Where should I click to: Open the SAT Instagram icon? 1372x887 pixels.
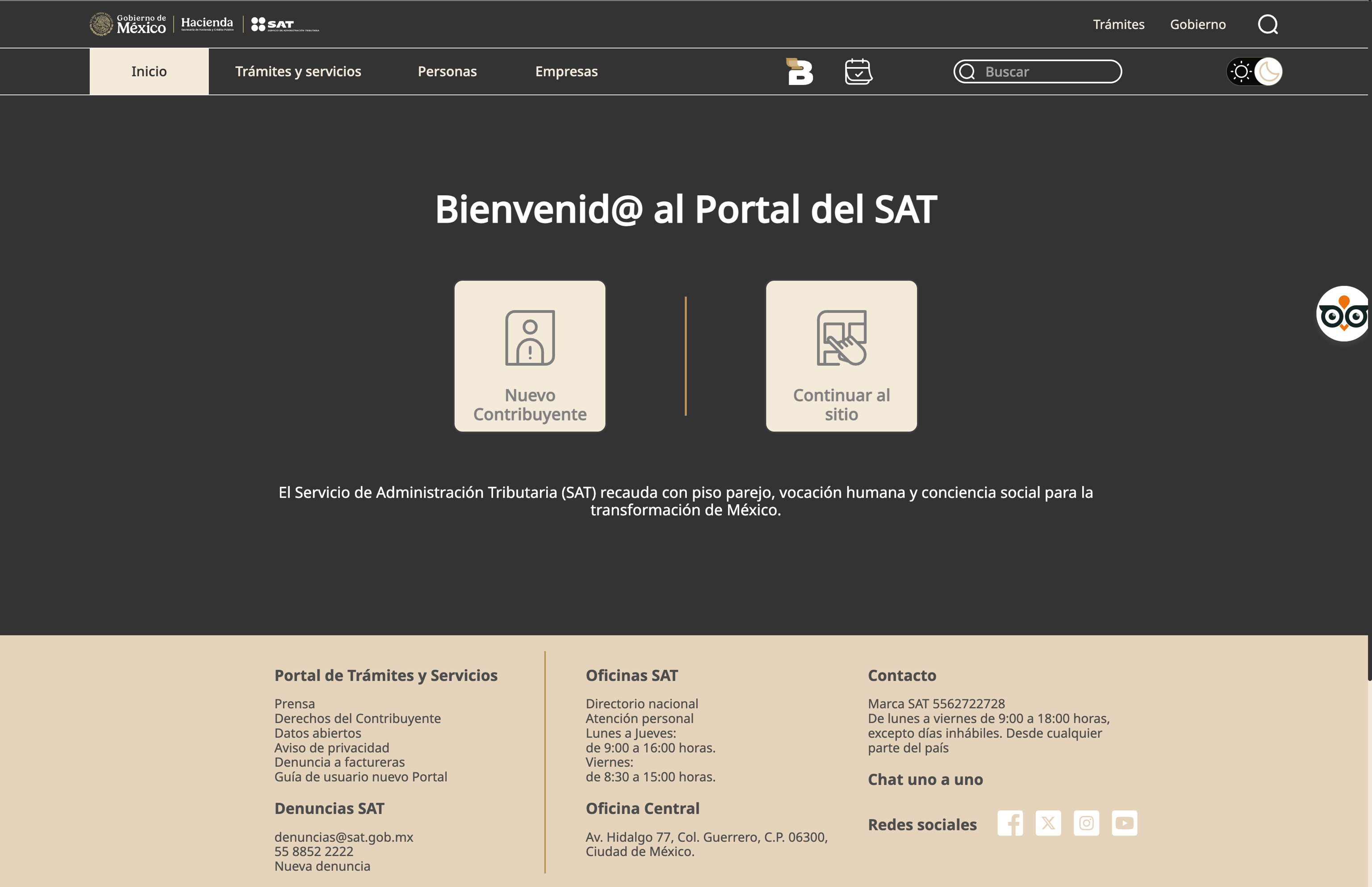[1086, 823]
